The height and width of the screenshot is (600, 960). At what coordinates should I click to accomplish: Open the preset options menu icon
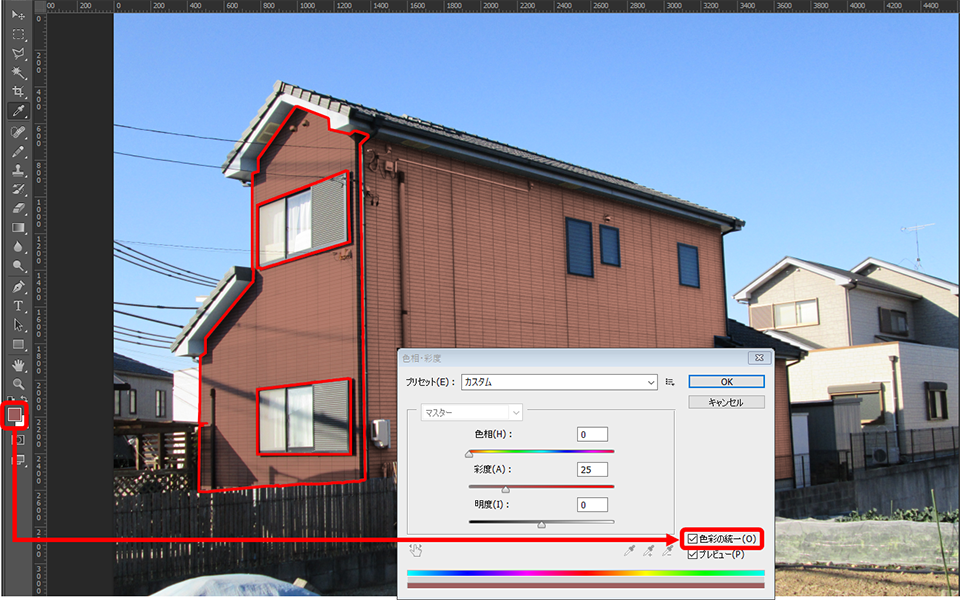pyautogui.click(x=670, y=382)
